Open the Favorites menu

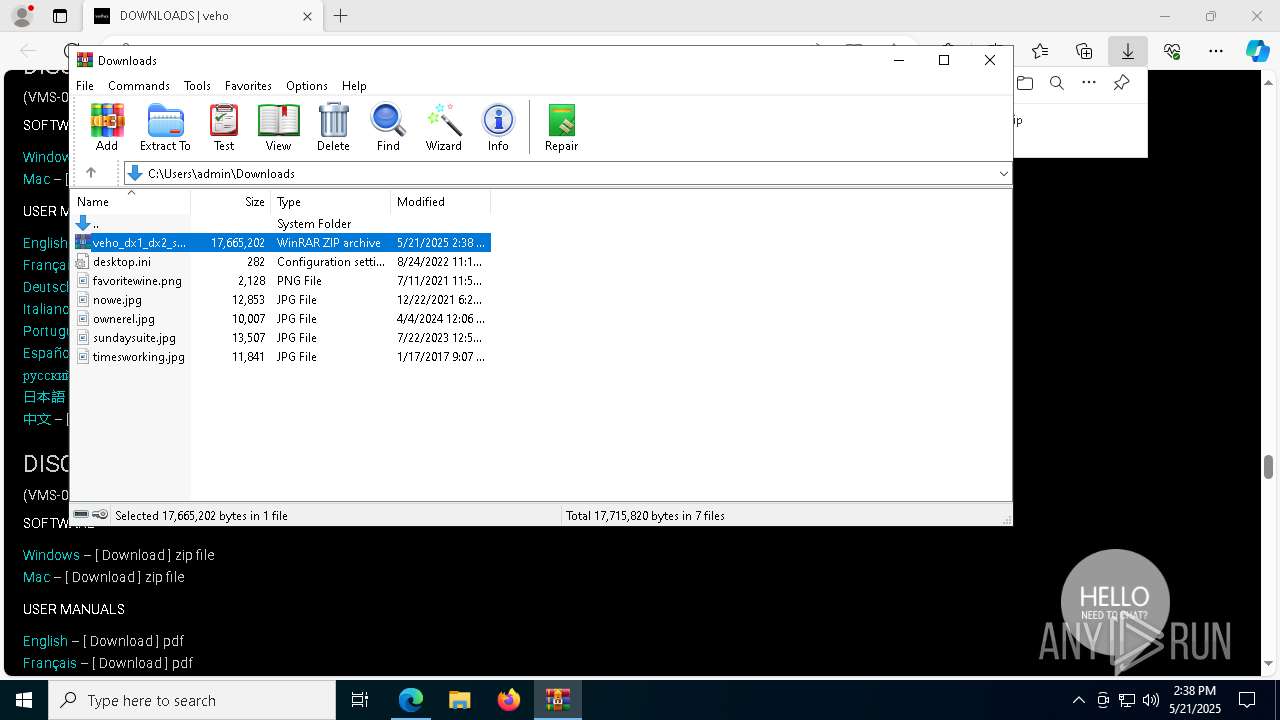(x=248, y=86)
